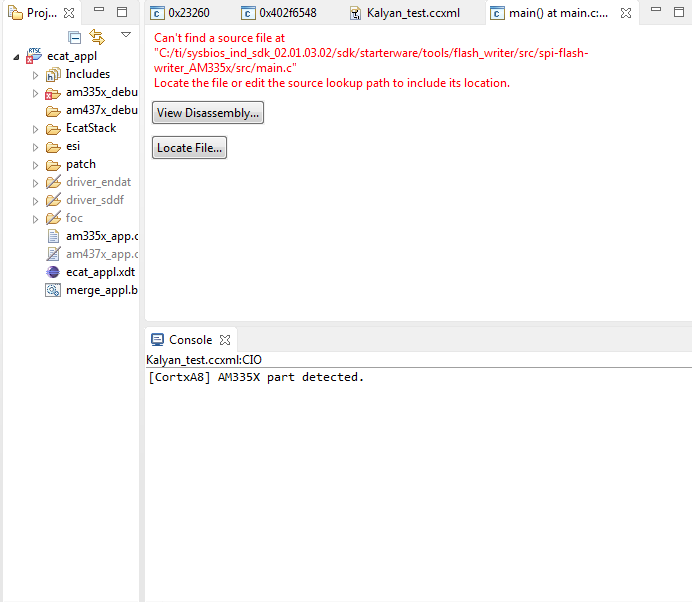Screen dimensions: 692x602
Task: Click the Console monitor icon
Action: pyautogui.click(x=157, y=339)
